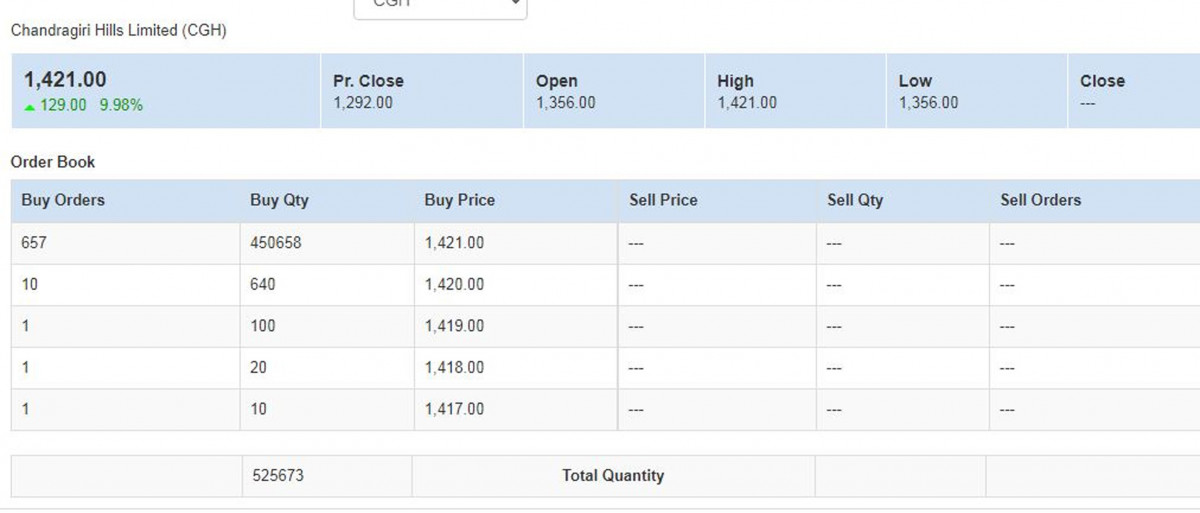This screenshot has width=1200, height=513.
Task: Open the CGH stock symbol dropdown
Action: point(440,6)
